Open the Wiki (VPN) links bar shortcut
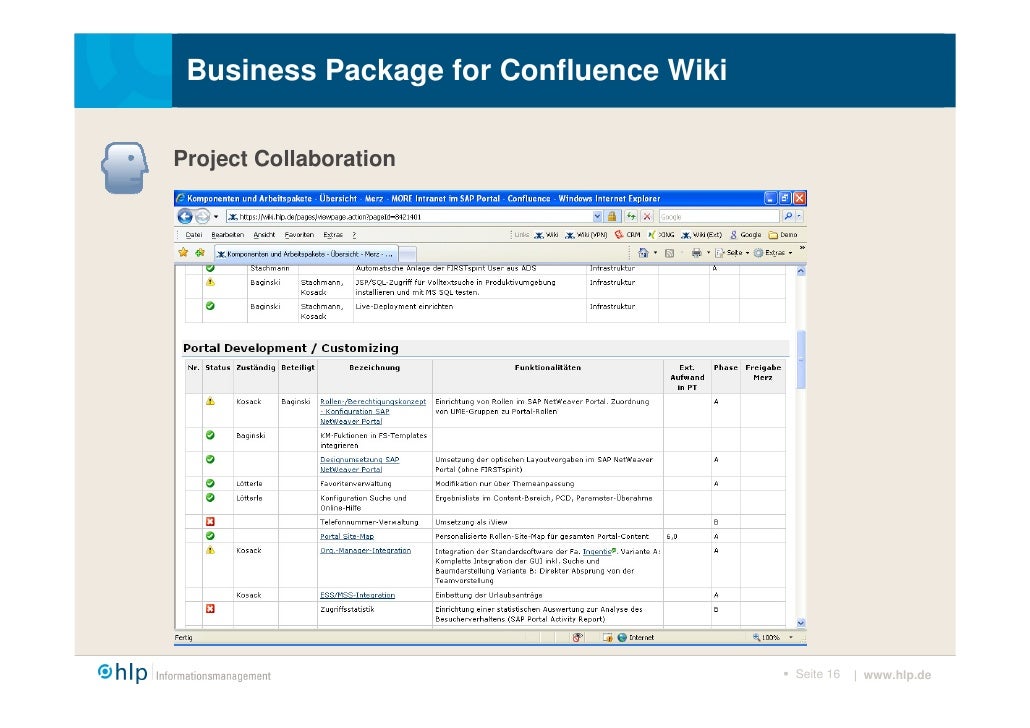This screenshot has height=728, width=1030. click(586, 235)
